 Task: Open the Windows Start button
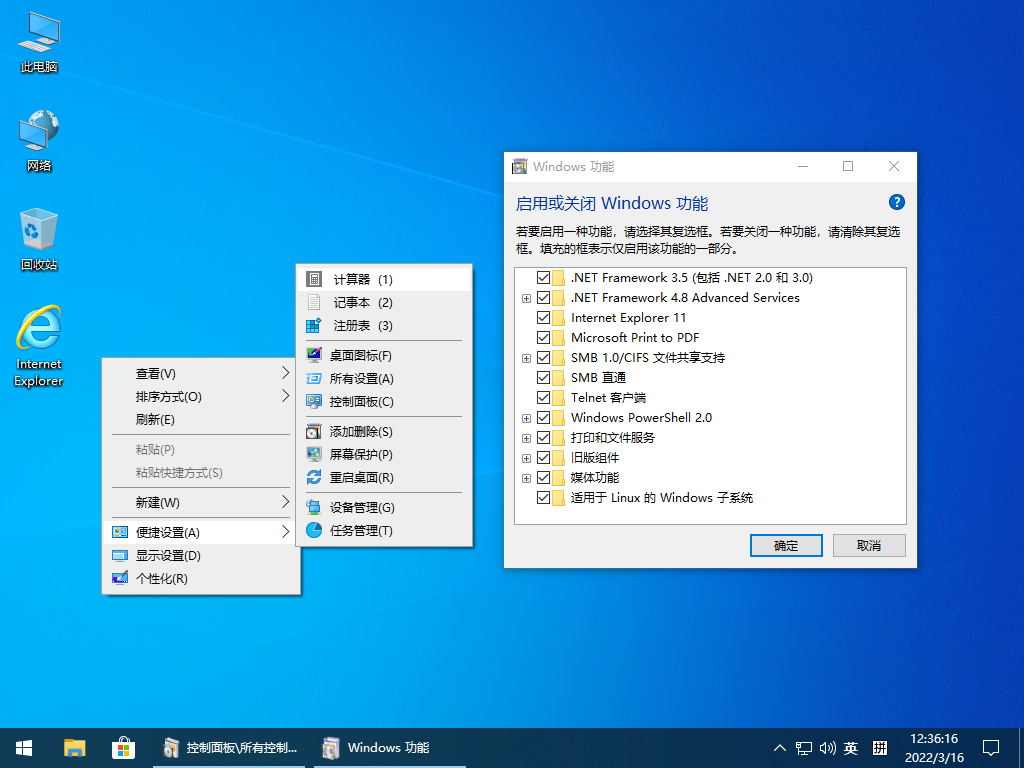point(24,748)
